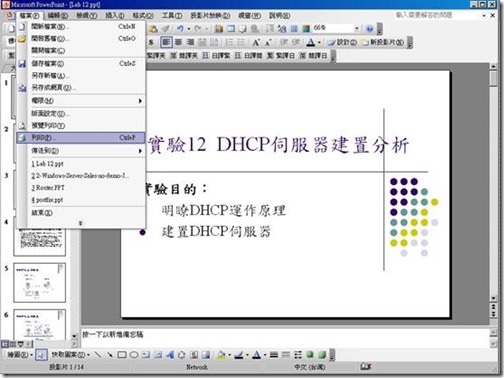Choose 列印 (Print) in the File menu
This screenshot has width=504, height=378.
81,138
